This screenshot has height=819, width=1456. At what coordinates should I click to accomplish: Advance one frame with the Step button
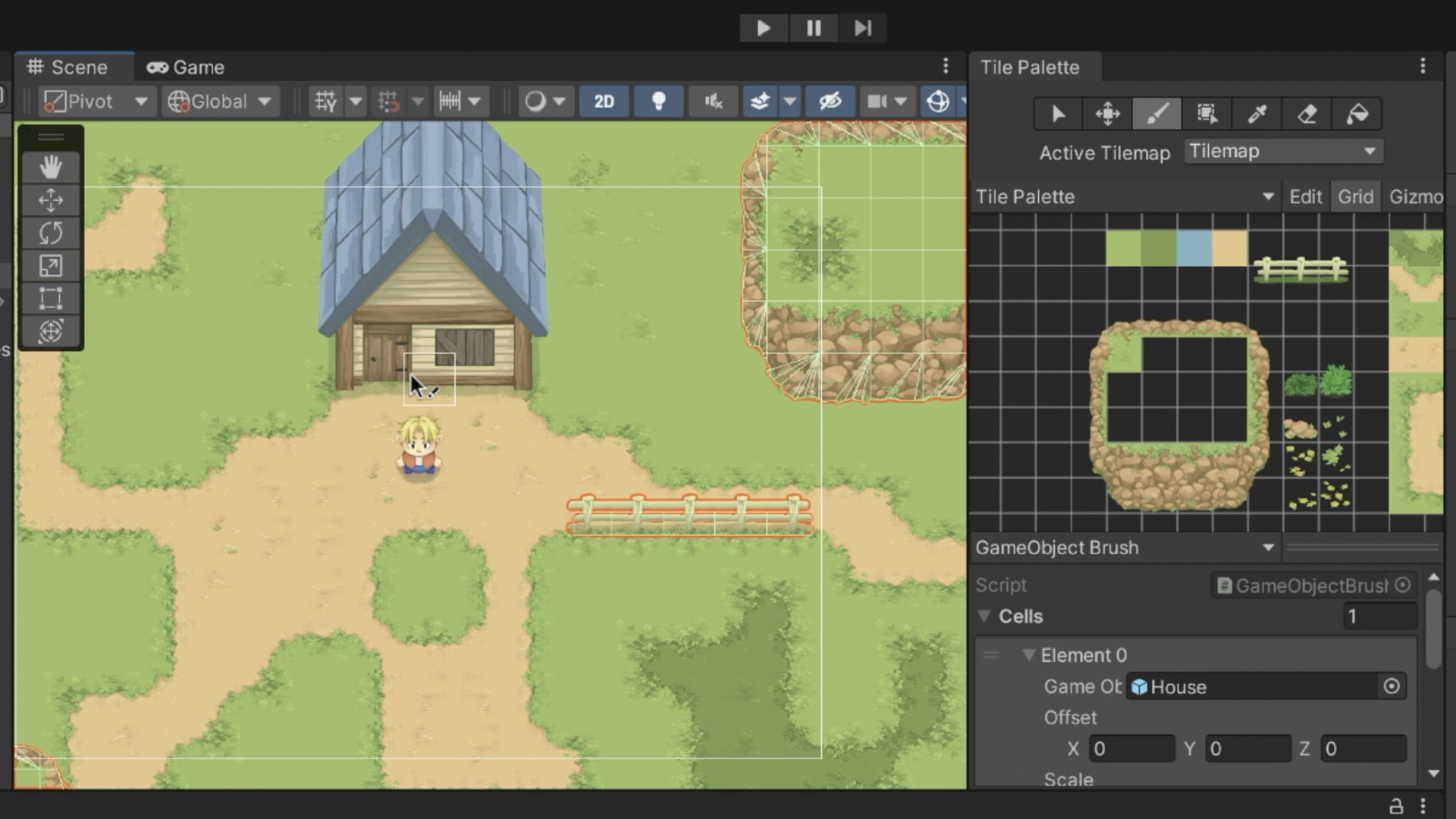pyautogui.click(x=863, y=28)
